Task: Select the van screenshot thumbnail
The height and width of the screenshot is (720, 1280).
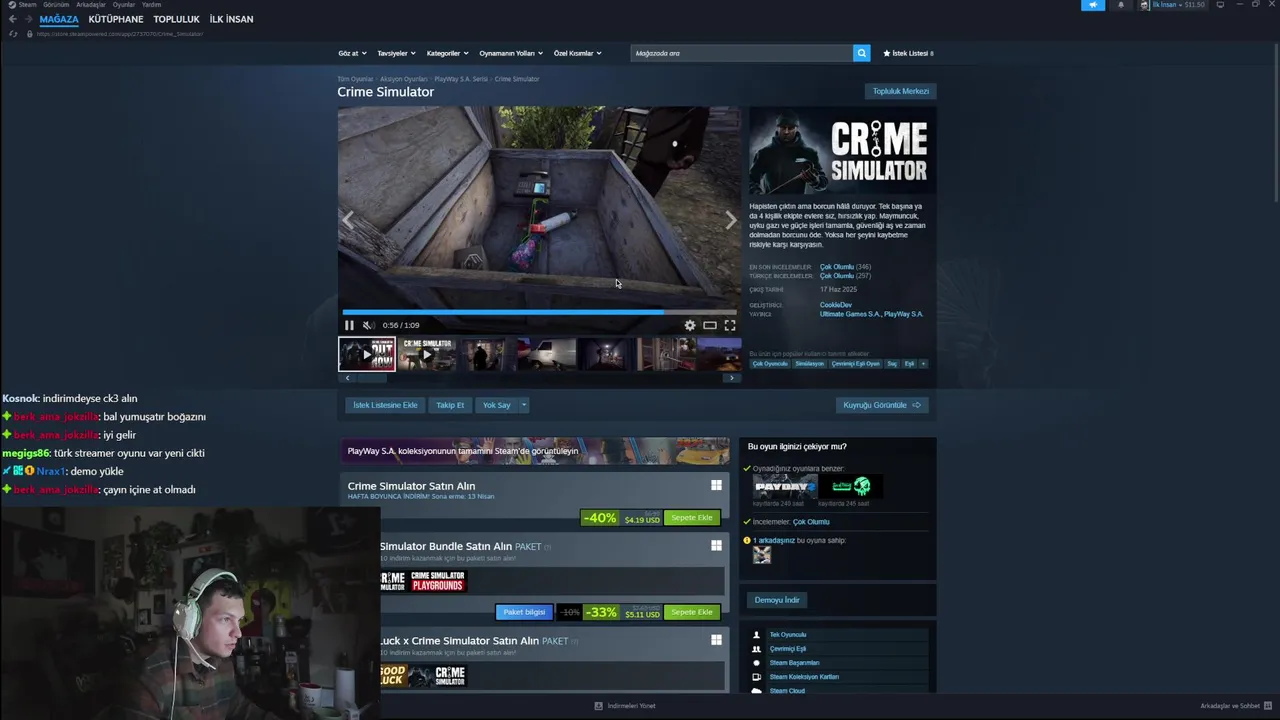Action: [547, 354]
